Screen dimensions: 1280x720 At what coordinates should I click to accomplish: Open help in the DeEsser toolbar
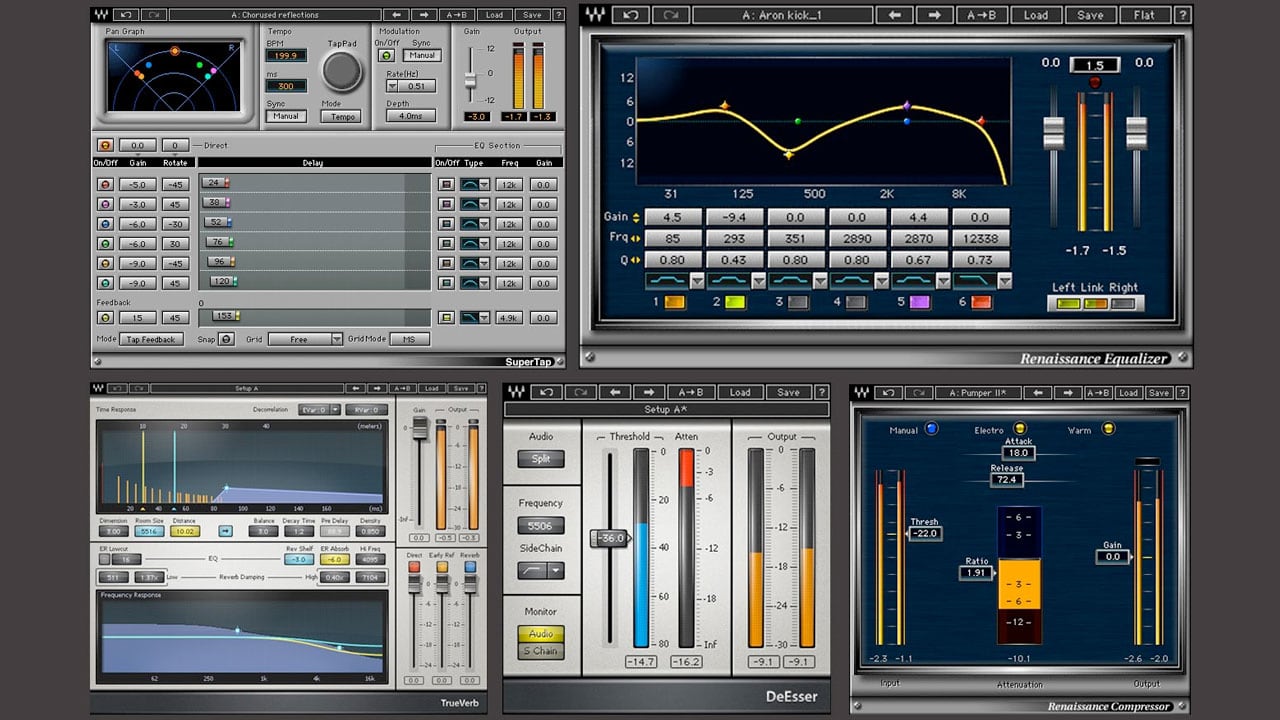coord(822,392)
